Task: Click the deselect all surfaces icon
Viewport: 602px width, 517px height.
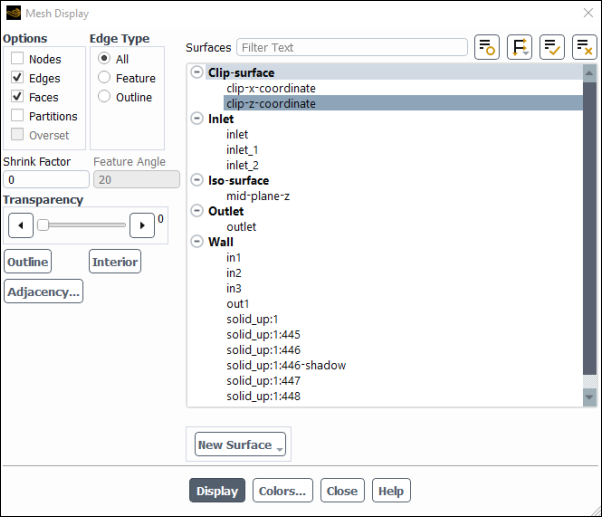Action: (x=584, y=47)
